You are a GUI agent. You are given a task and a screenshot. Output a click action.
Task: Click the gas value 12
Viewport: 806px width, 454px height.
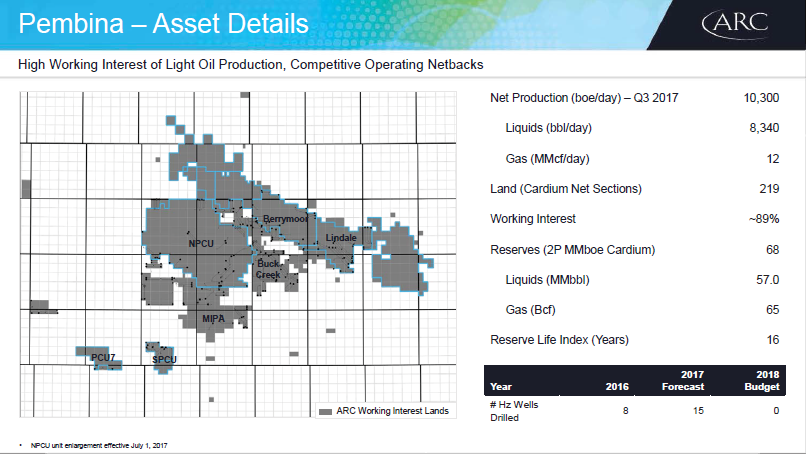(773, 159)
